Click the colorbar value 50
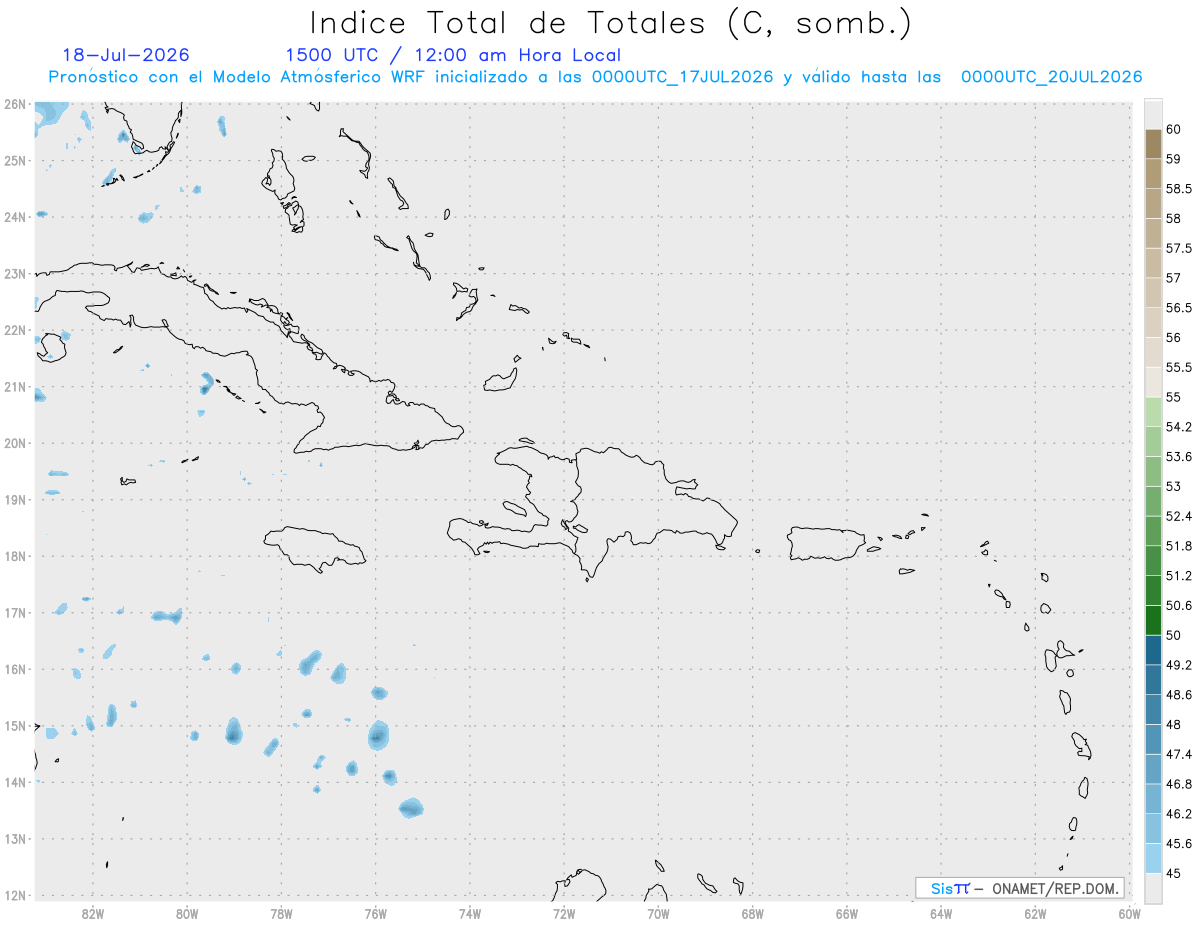This screenshot has height=927, width=1200. tap(1174, 635)
